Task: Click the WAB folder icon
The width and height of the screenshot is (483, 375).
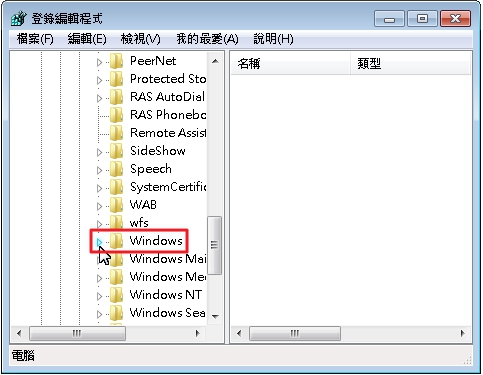Action: 117,205
